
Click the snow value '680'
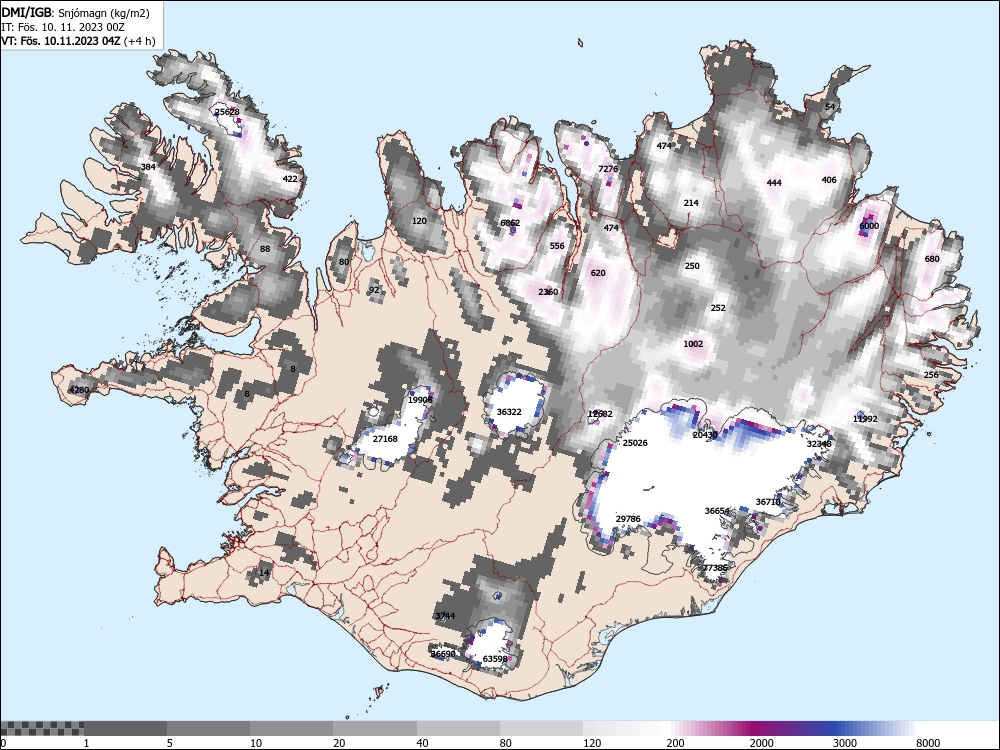click(x=932, y=259)
